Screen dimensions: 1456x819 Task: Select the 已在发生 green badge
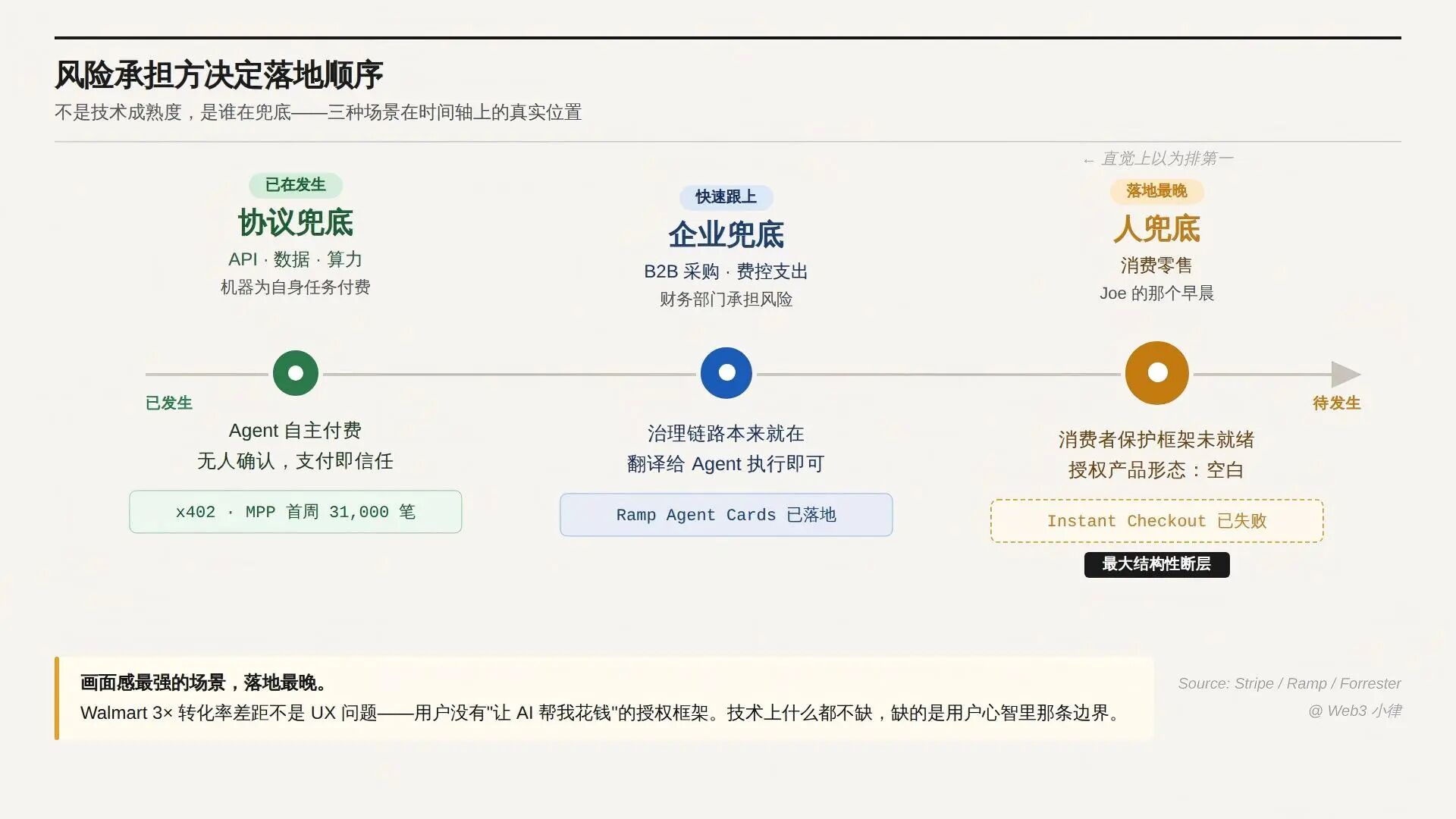295,185
